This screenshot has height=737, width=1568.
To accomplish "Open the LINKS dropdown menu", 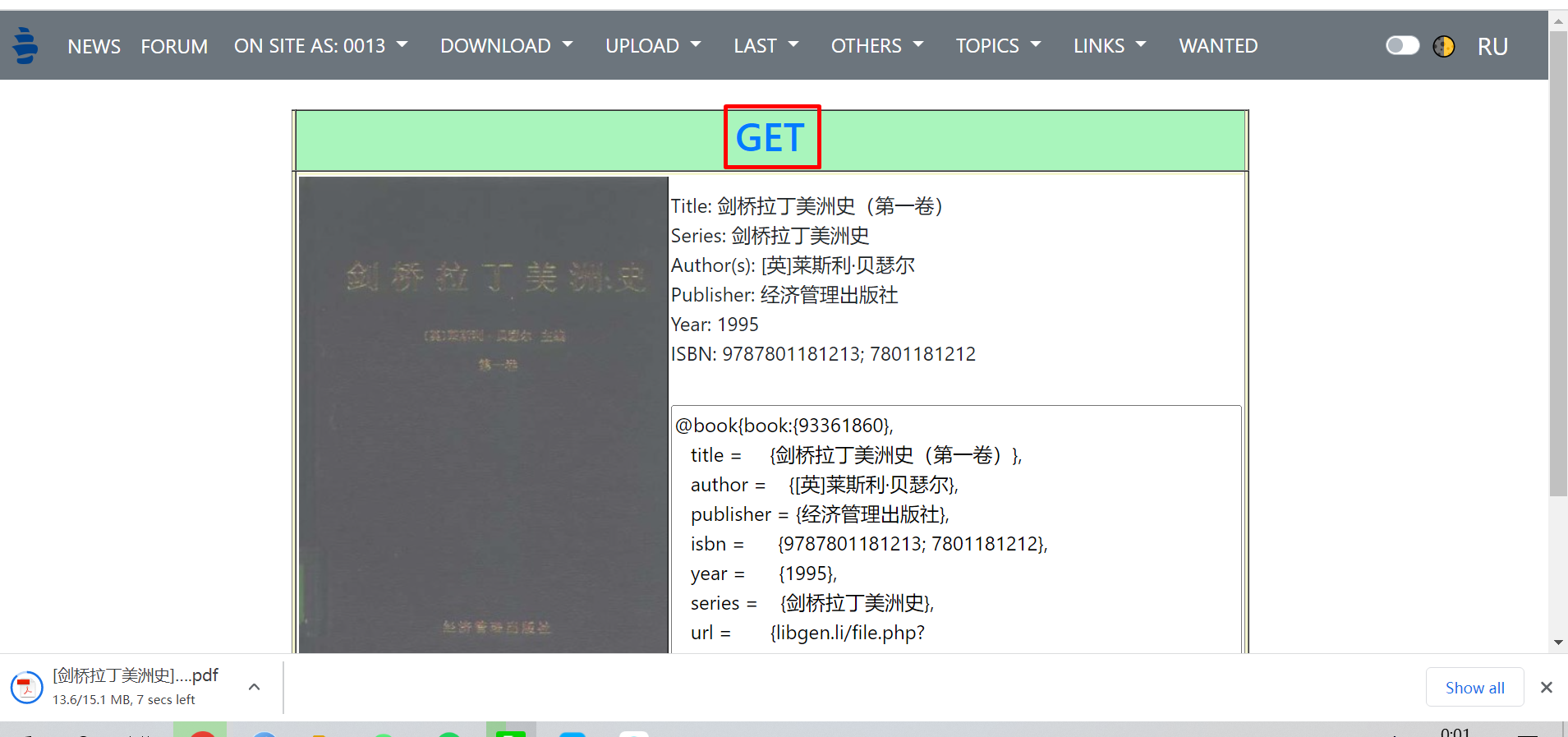I will click(1109, 46).
